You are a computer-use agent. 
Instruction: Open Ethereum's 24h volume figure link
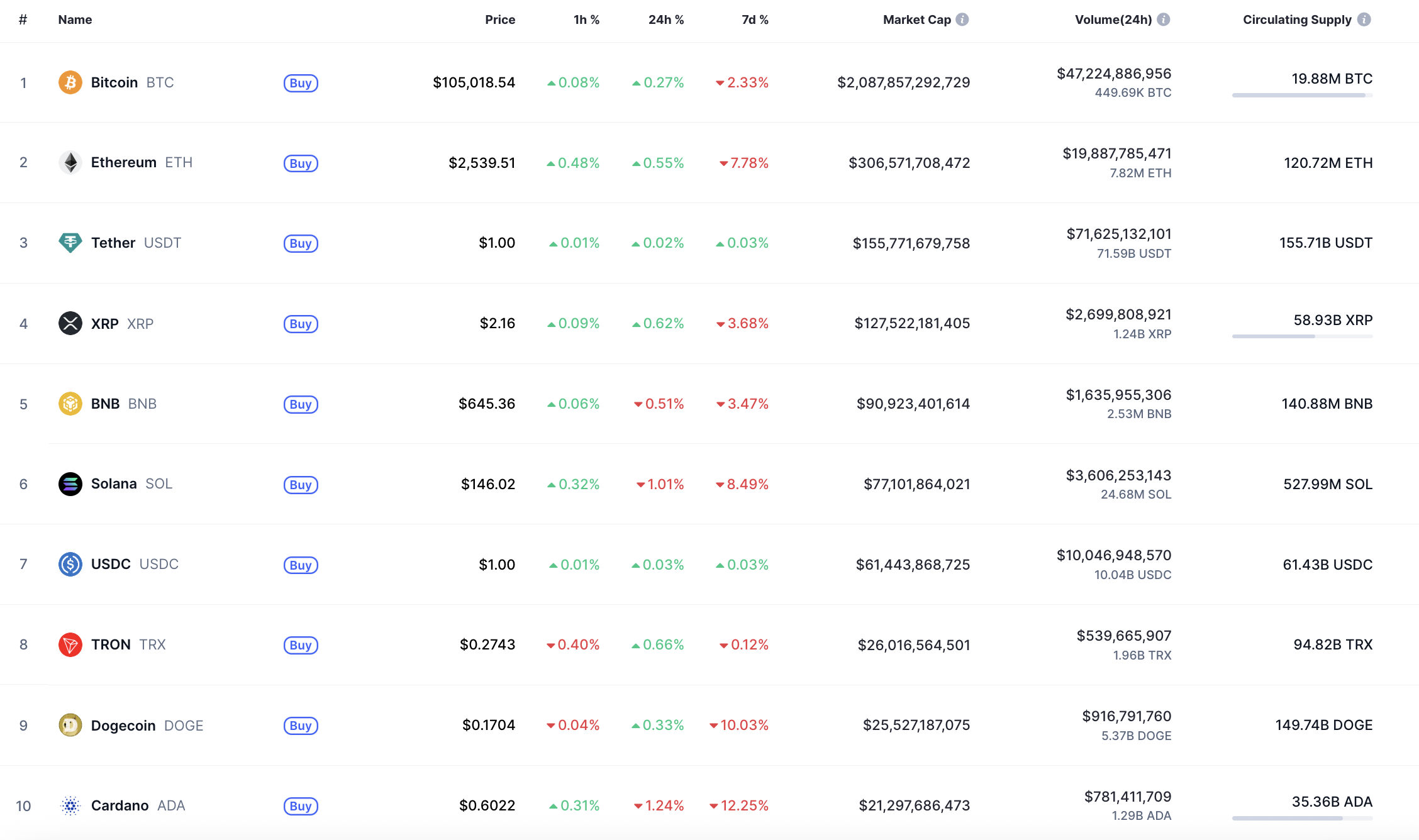pos(1117,154)
